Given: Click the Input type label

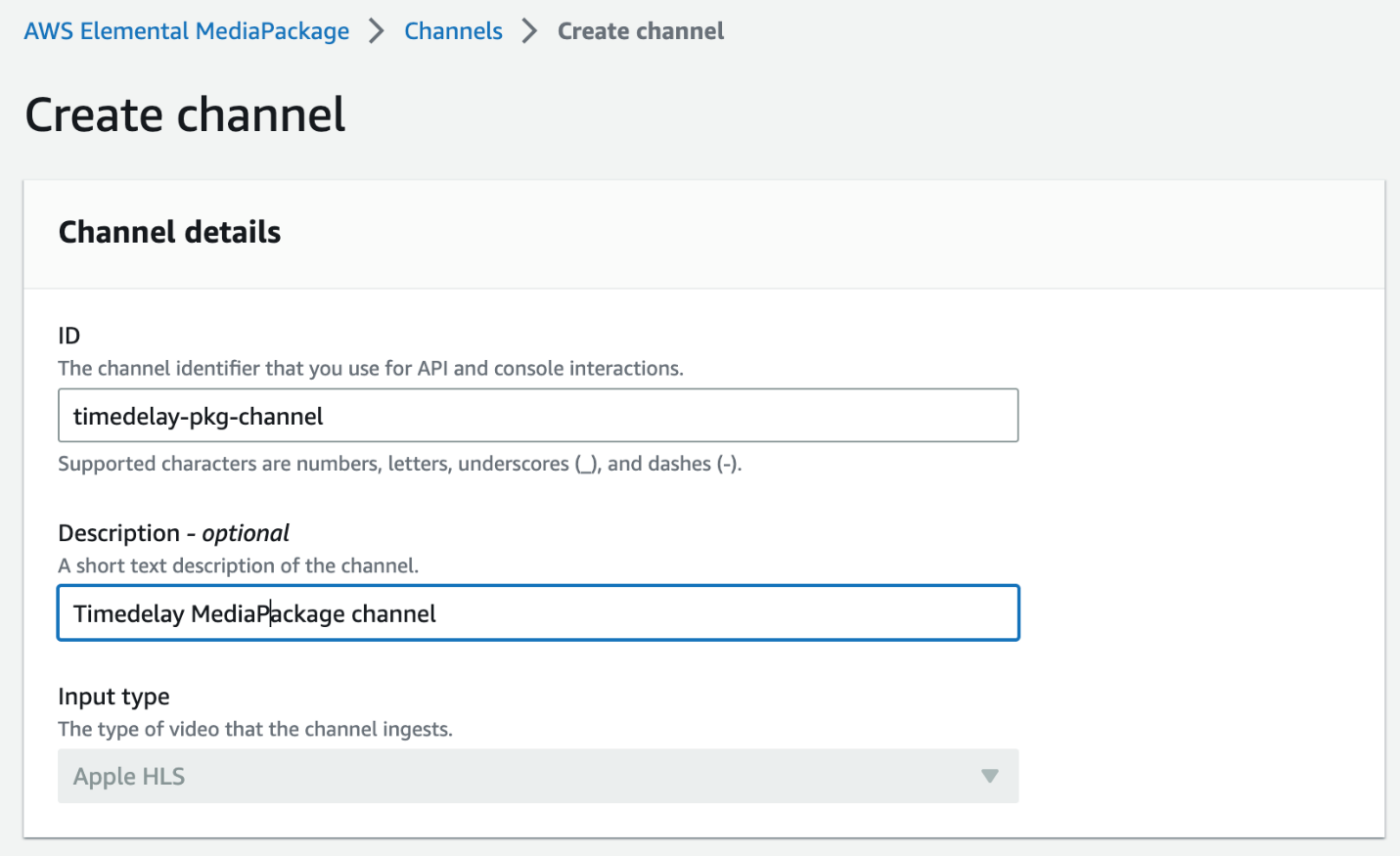Looking at the screenshot, I should 113,696.
